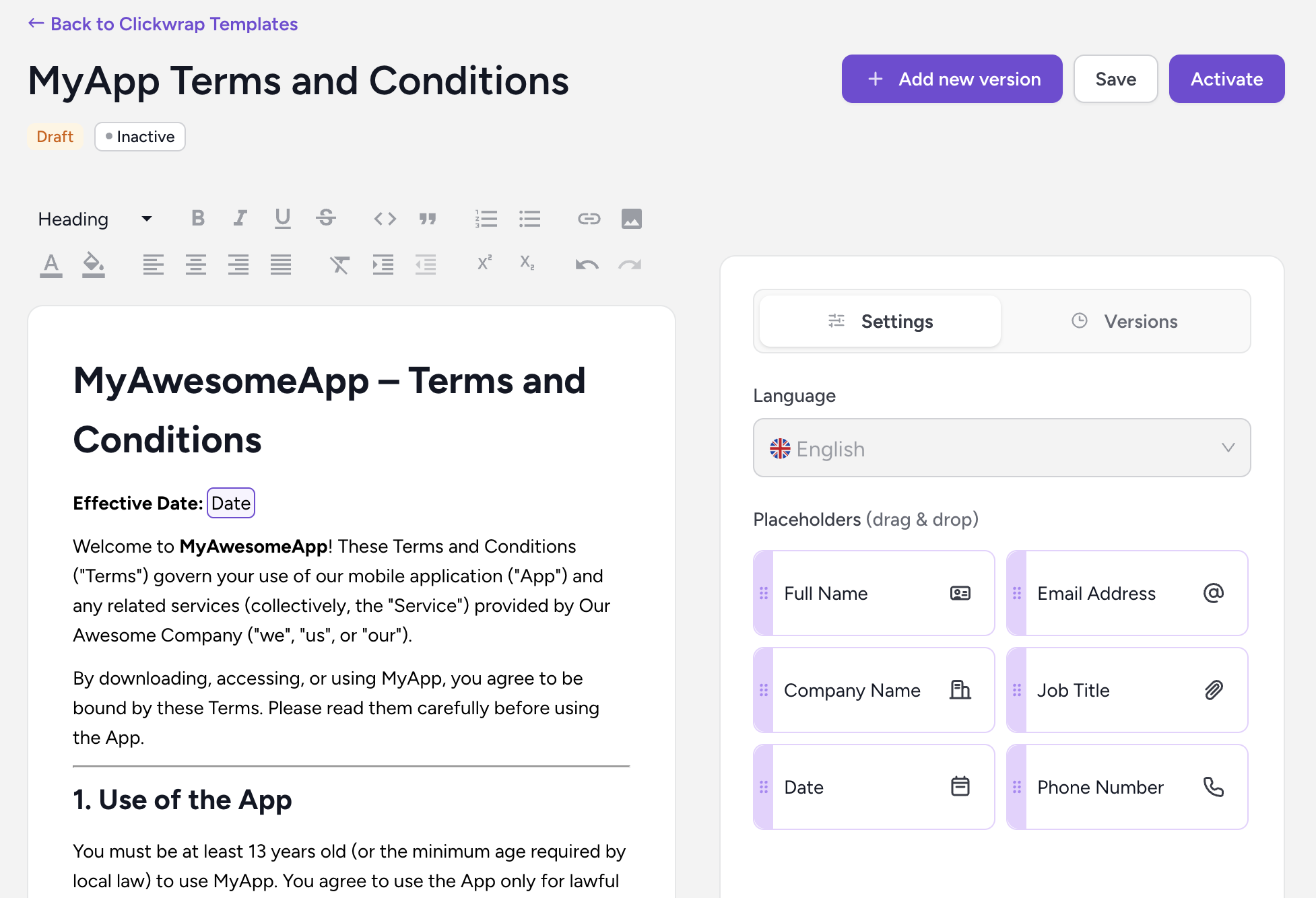Toggle underline formatting
1316x898 pixels.
click(x=283, y=218)
